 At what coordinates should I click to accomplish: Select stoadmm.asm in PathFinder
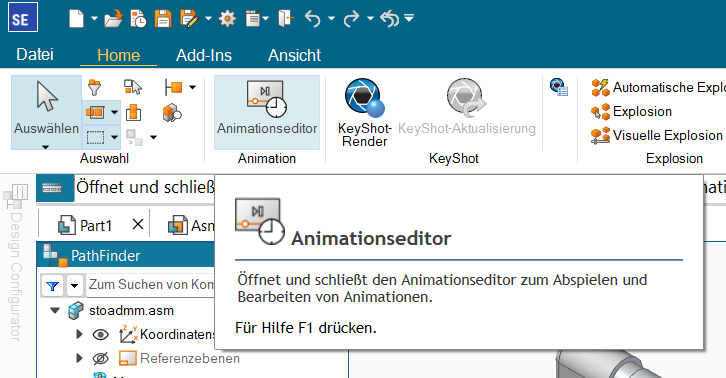131,310
